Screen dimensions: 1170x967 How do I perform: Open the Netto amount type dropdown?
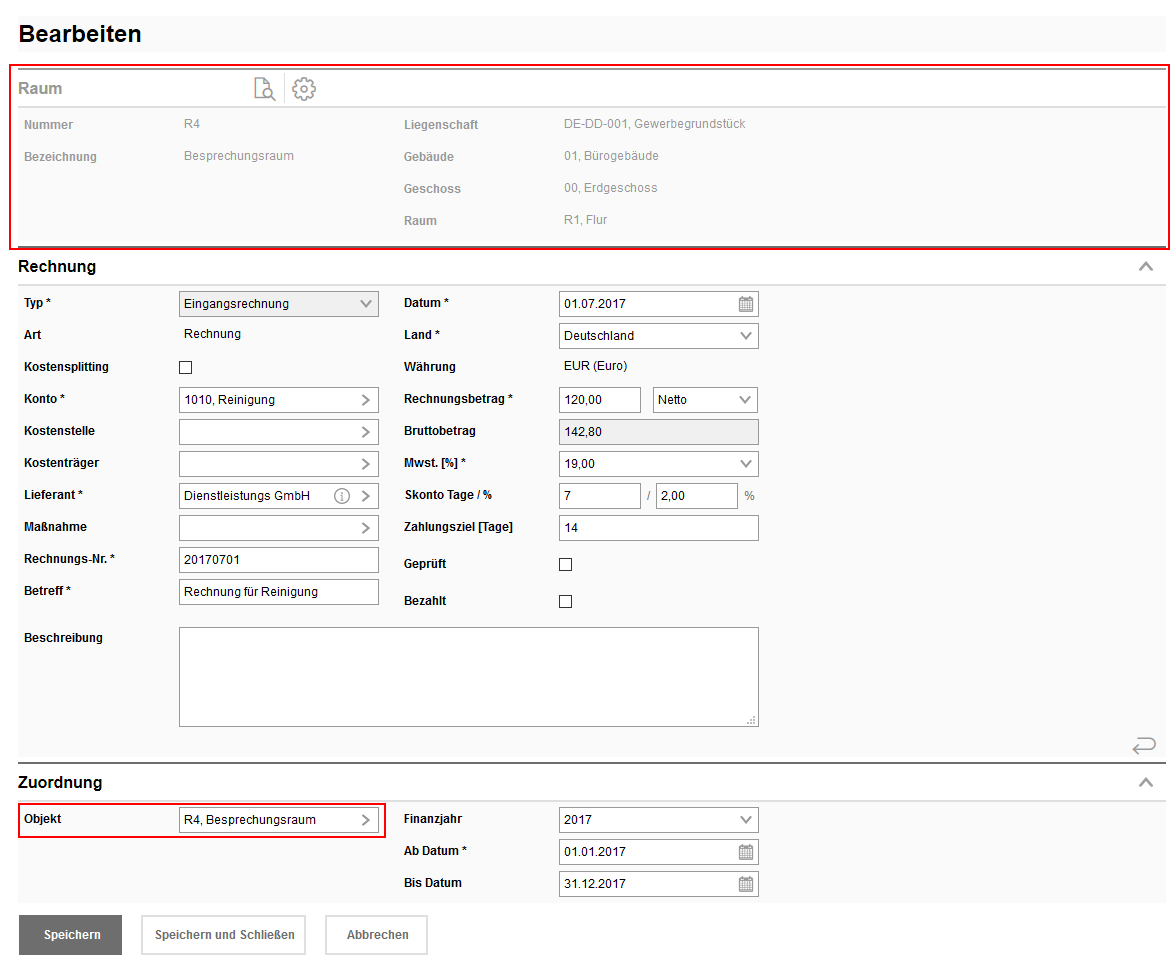click(705, 400)
